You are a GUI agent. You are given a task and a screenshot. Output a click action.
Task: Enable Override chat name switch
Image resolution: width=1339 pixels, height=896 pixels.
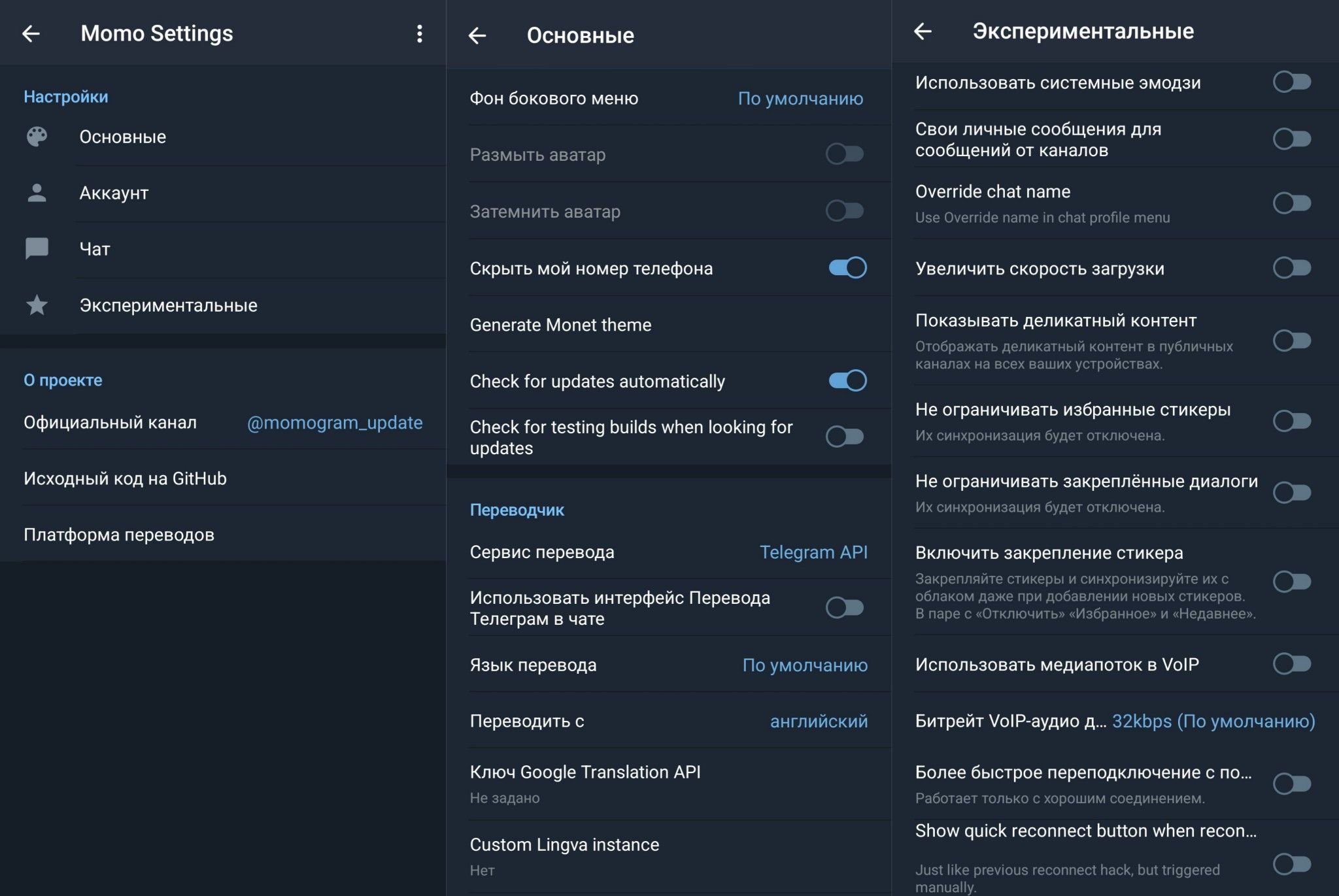(x=1292, y=203)
